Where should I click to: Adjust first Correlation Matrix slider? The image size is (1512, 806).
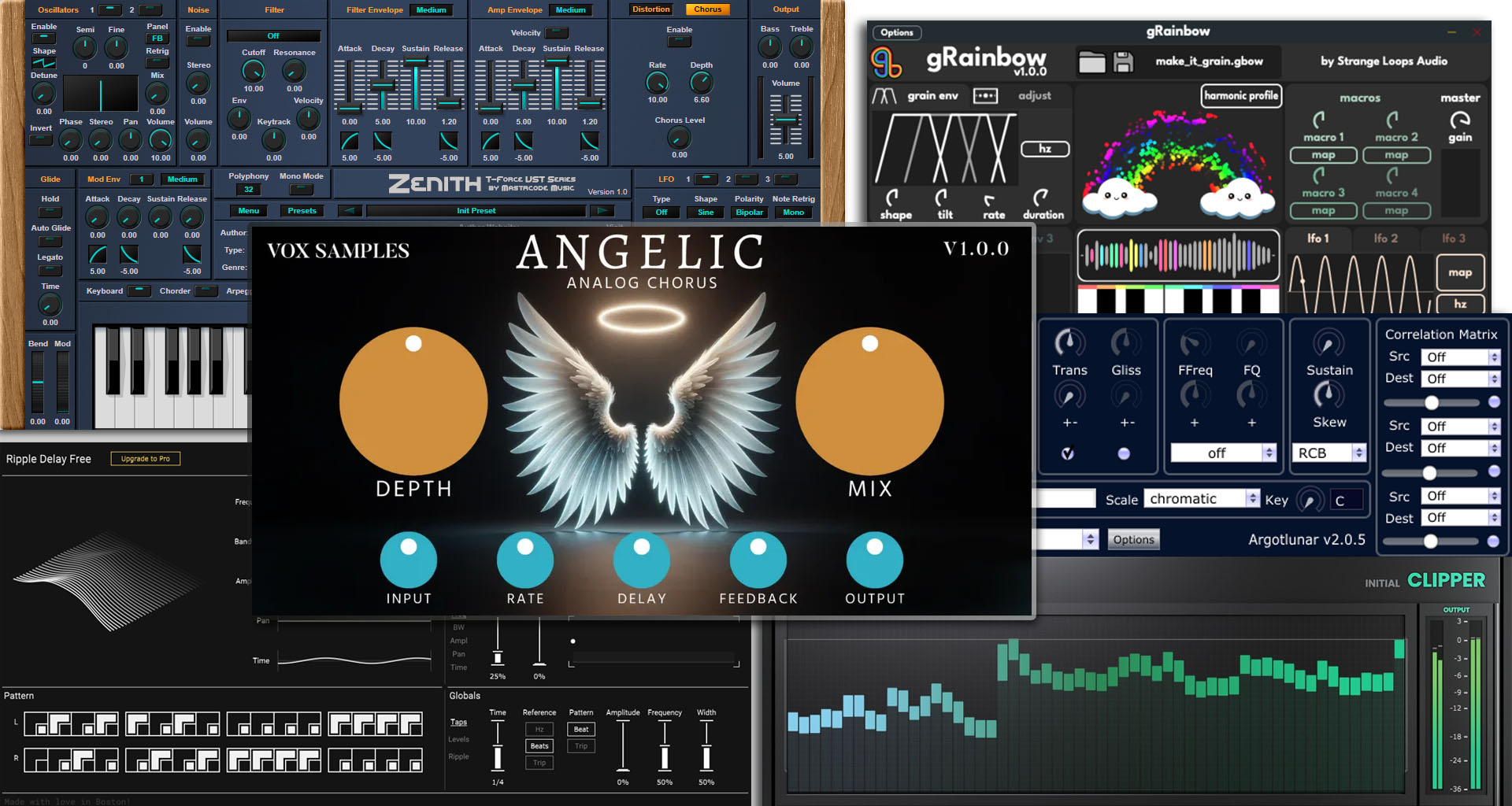[x=1431, y=403]
